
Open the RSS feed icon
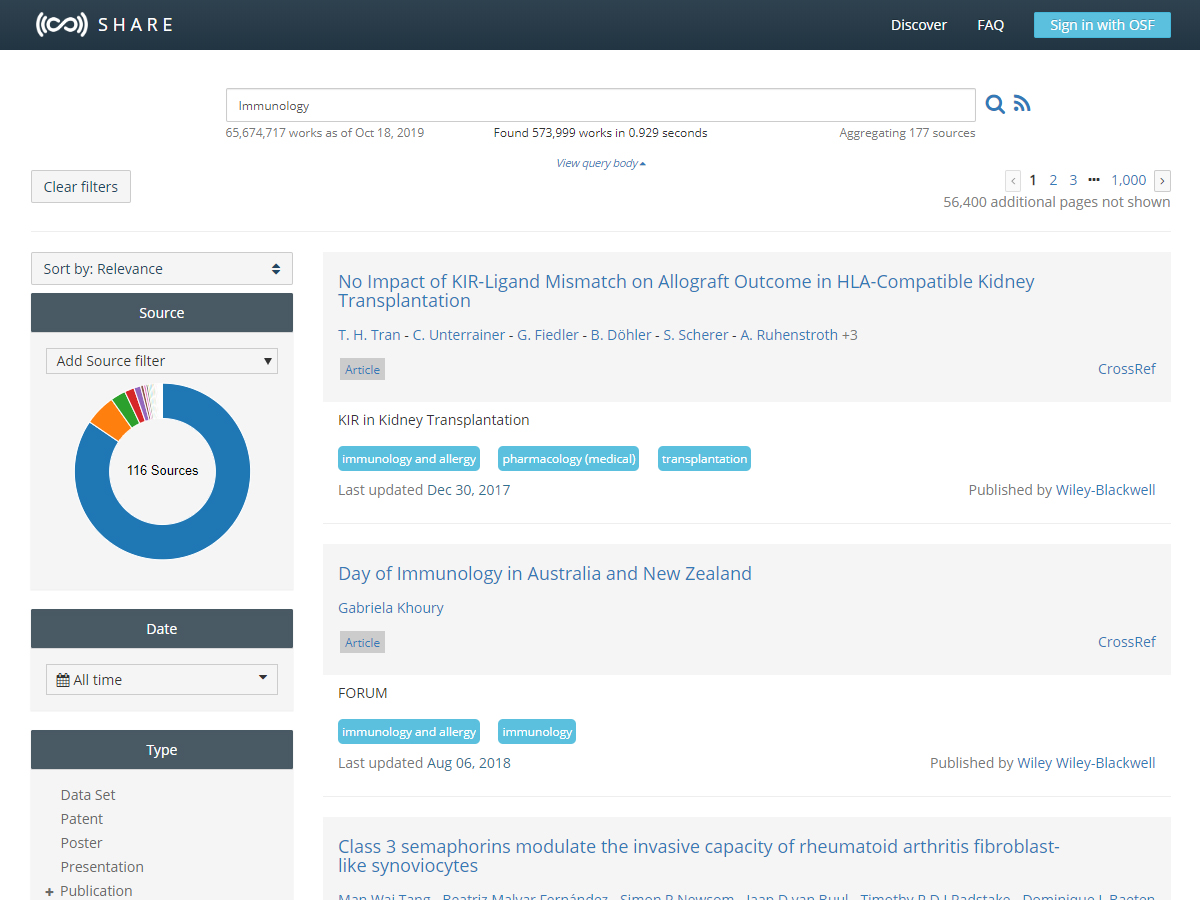coord(1021,104)
